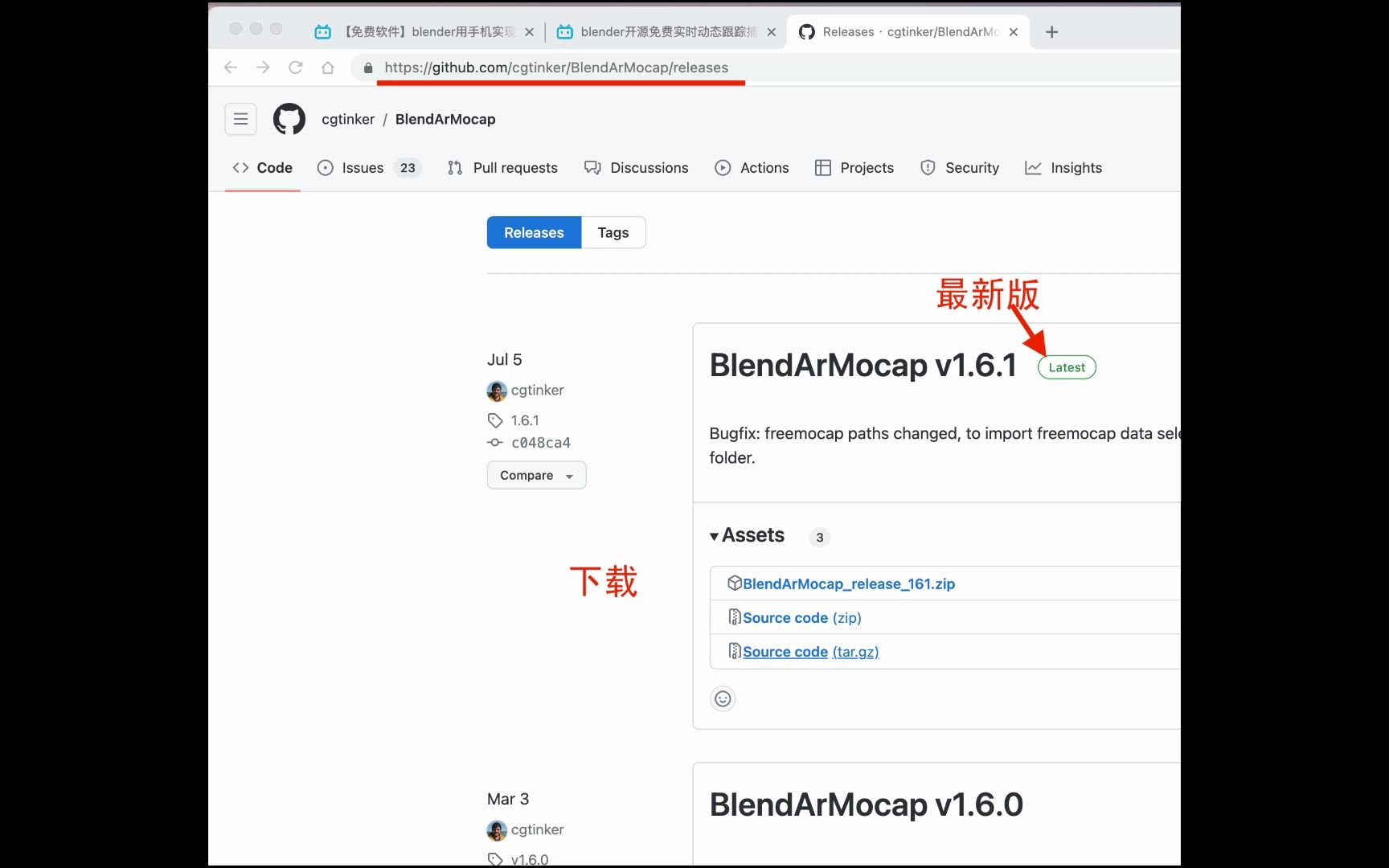
Task: Open the smiley reaction icon under Assets
Action: [x=722, y=698]
